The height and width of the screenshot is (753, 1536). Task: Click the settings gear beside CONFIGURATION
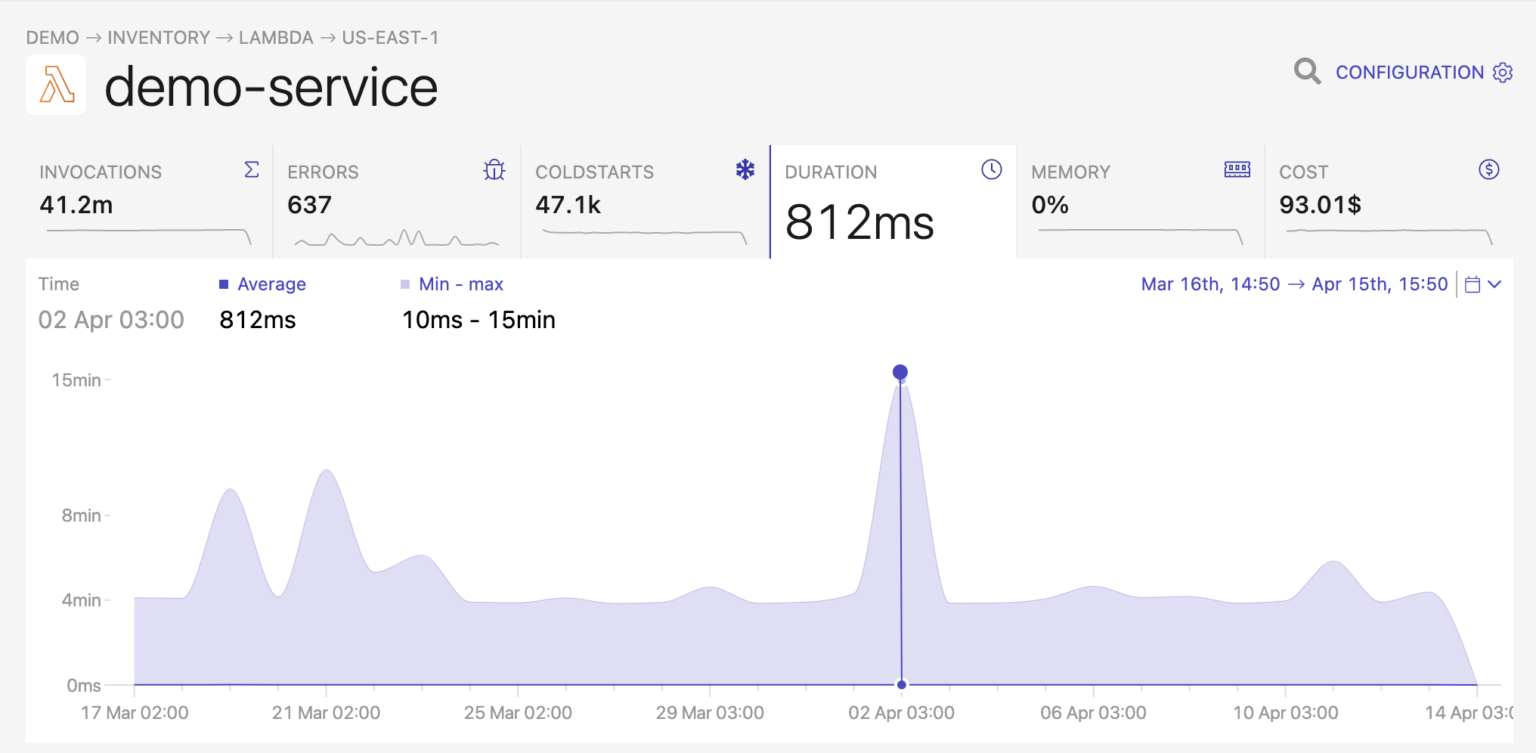point(1503,72)
